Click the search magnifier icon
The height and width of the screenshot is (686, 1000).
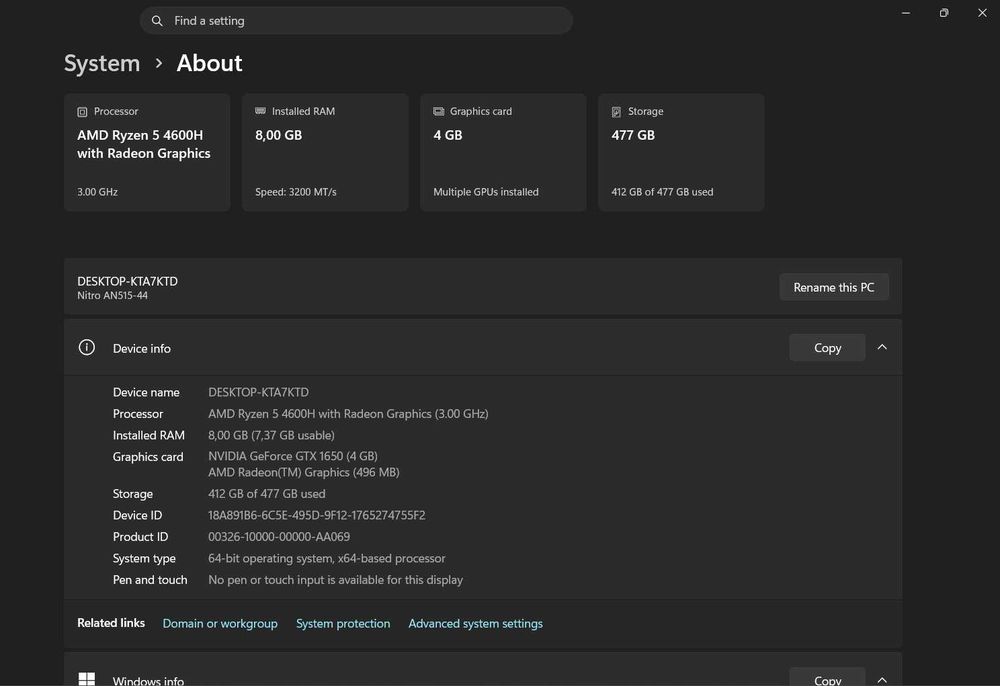coord(157,21)
